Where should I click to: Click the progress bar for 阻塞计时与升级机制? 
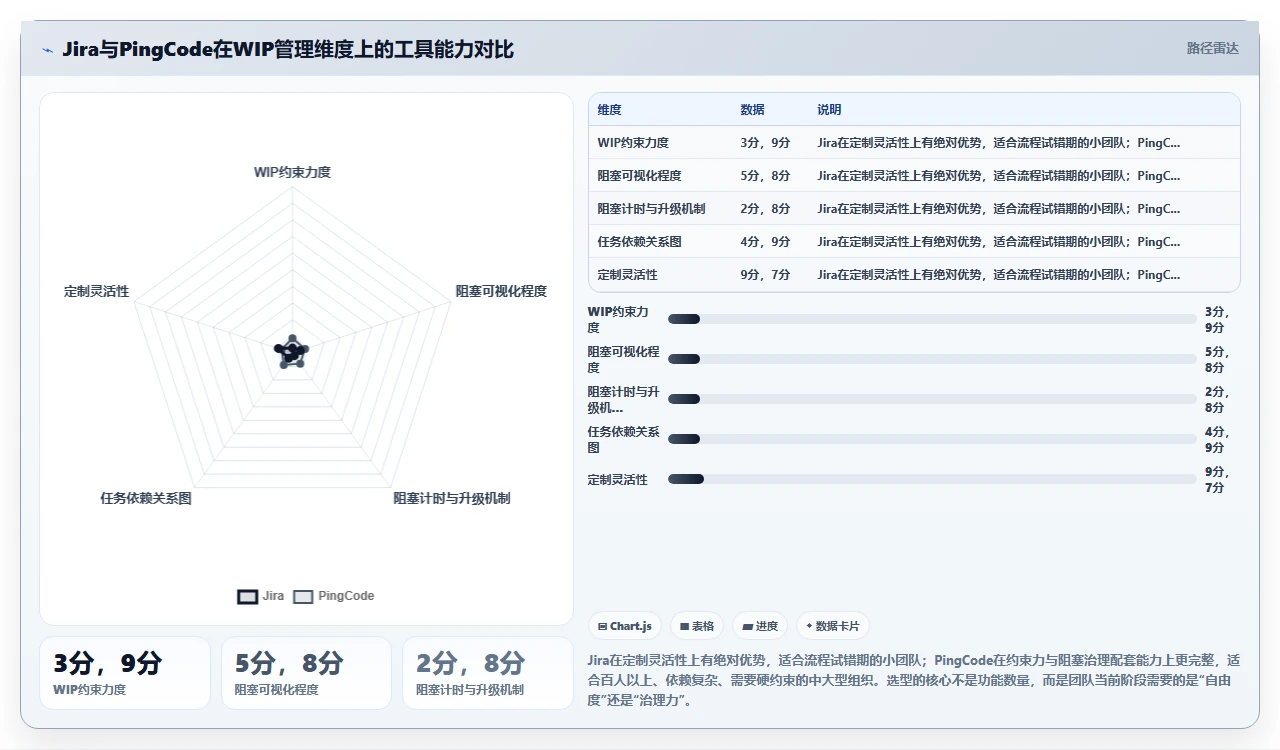pyautogui.click(x=932, y=399)
